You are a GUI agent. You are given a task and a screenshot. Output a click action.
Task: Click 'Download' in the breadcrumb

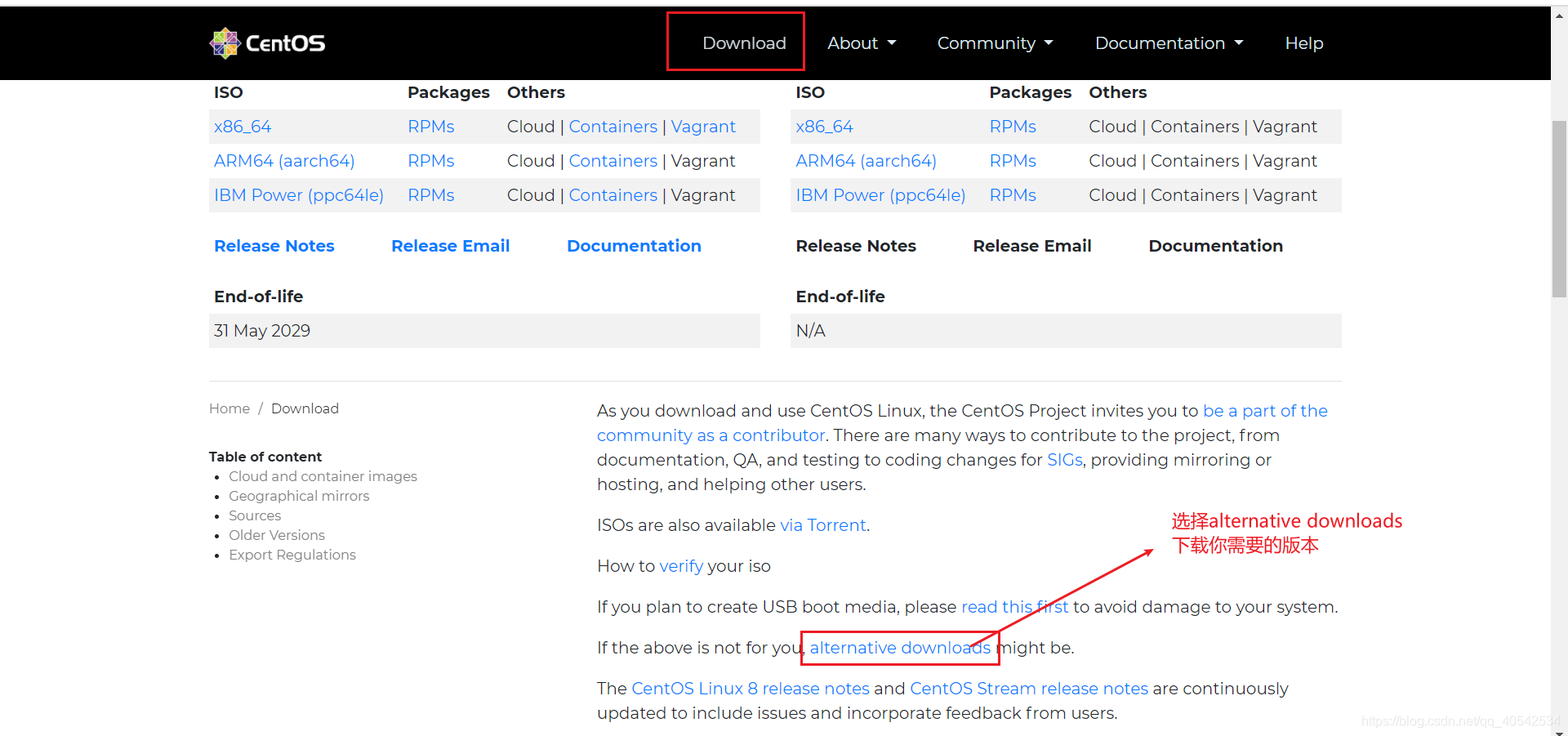pos(305,408)
